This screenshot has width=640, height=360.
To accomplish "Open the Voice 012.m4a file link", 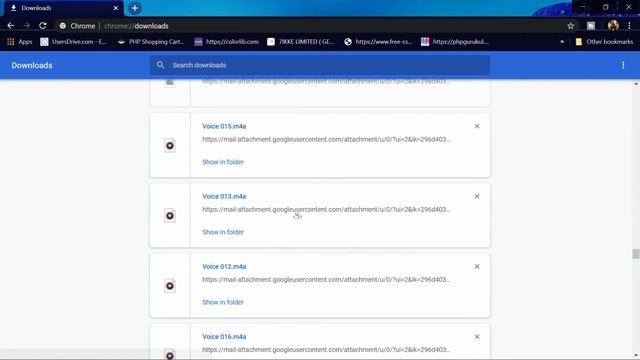I will coord(224,267).
